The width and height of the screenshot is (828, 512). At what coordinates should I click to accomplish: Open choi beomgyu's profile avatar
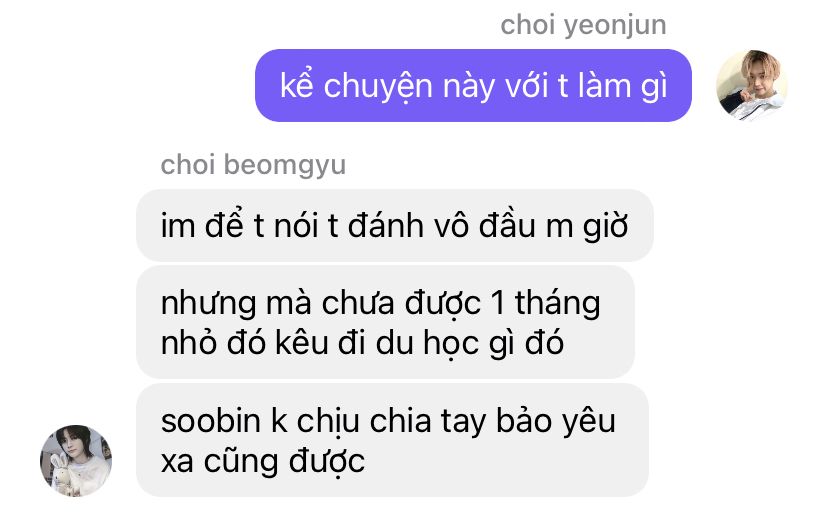tap(76, 460)
